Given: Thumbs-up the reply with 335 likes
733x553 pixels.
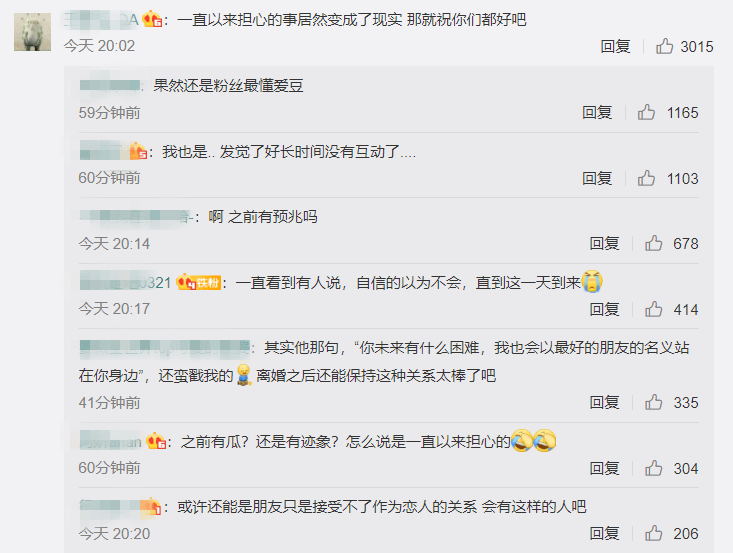Looking at the screenshot, I should click(x=654, y=402).
